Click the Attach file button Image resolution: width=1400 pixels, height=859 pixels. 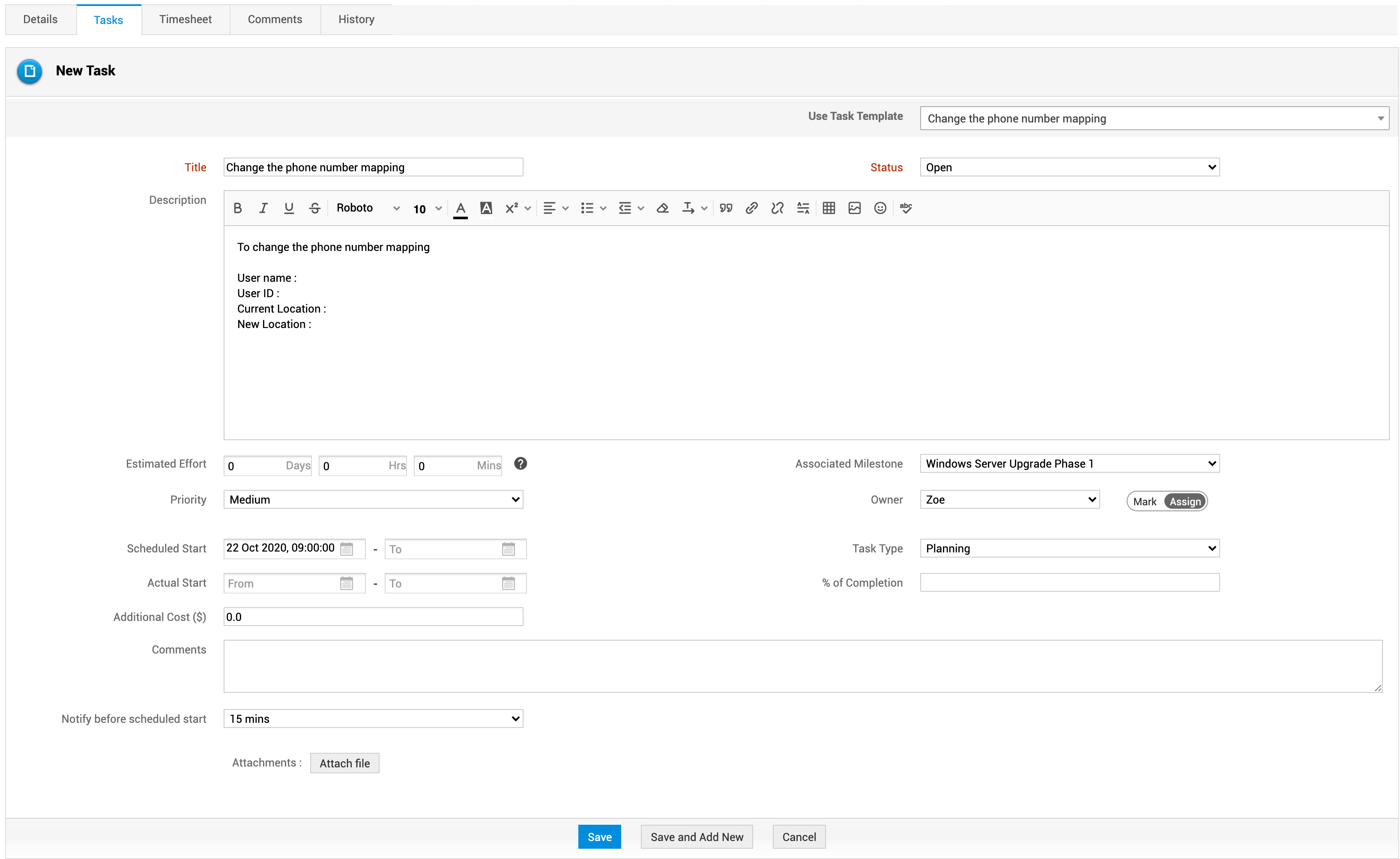coord(344,764)
